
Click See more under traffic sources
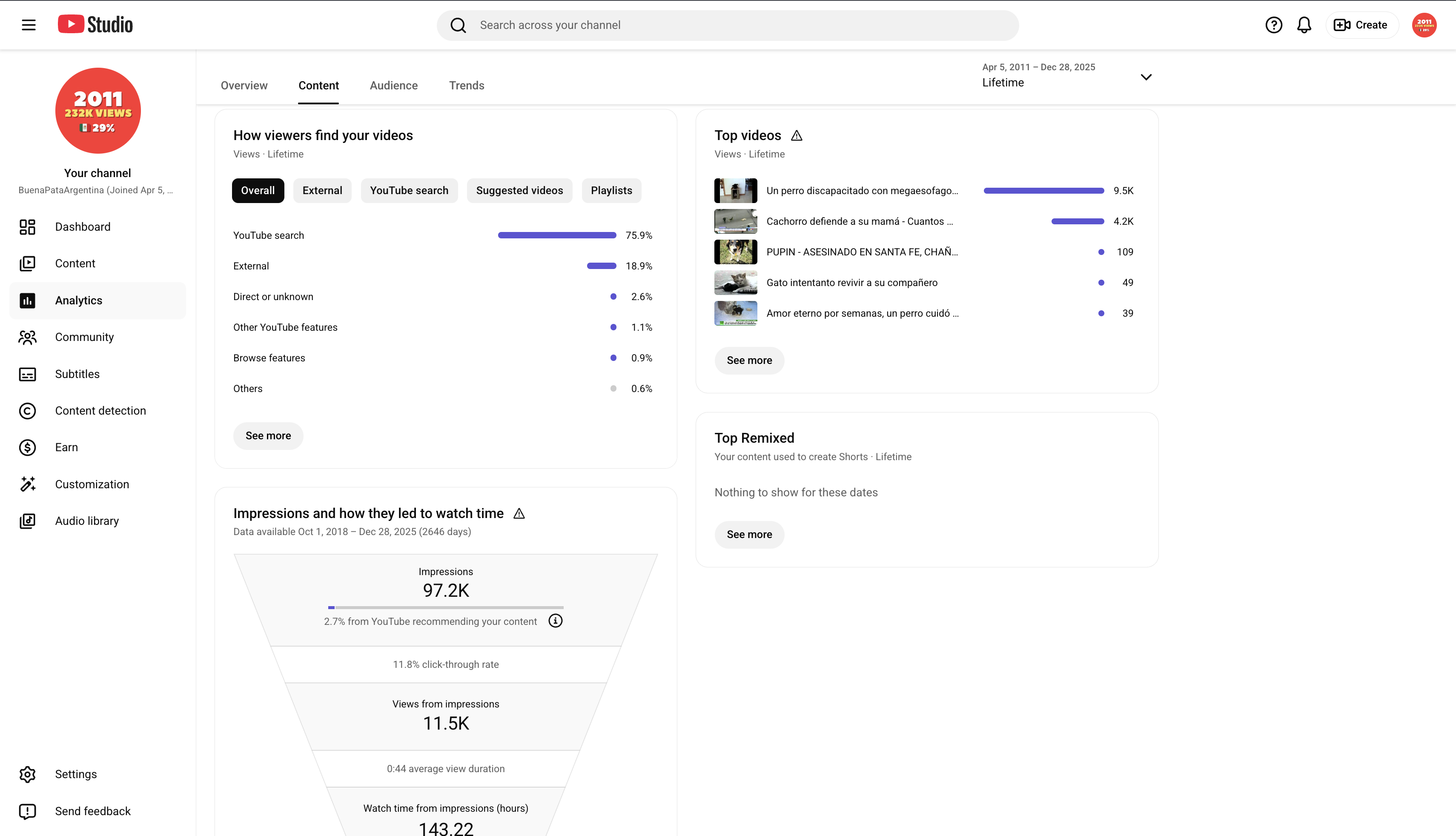[268, 436]
